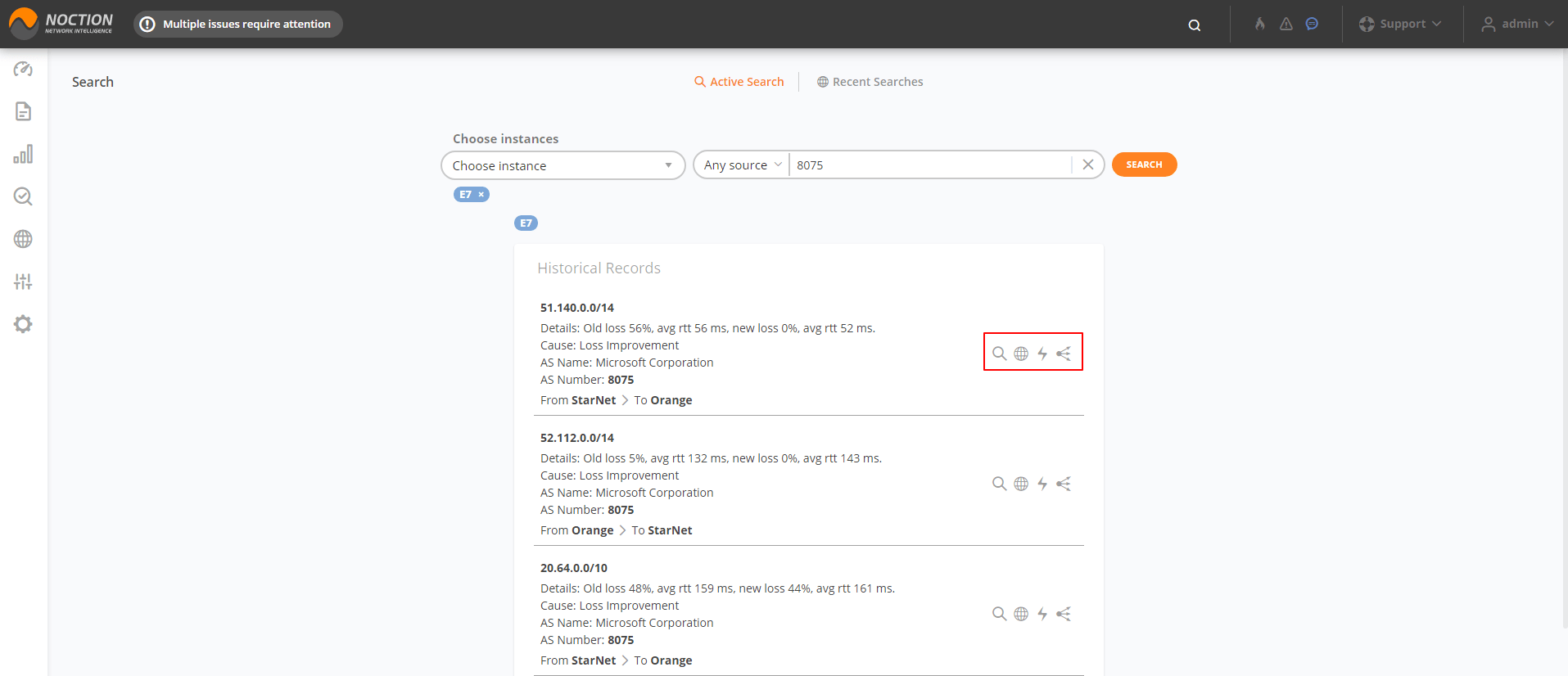1568x676 pixels.
Task: Click the share icon for 51.140.0.0/14 record
Action: [1064, 354]
